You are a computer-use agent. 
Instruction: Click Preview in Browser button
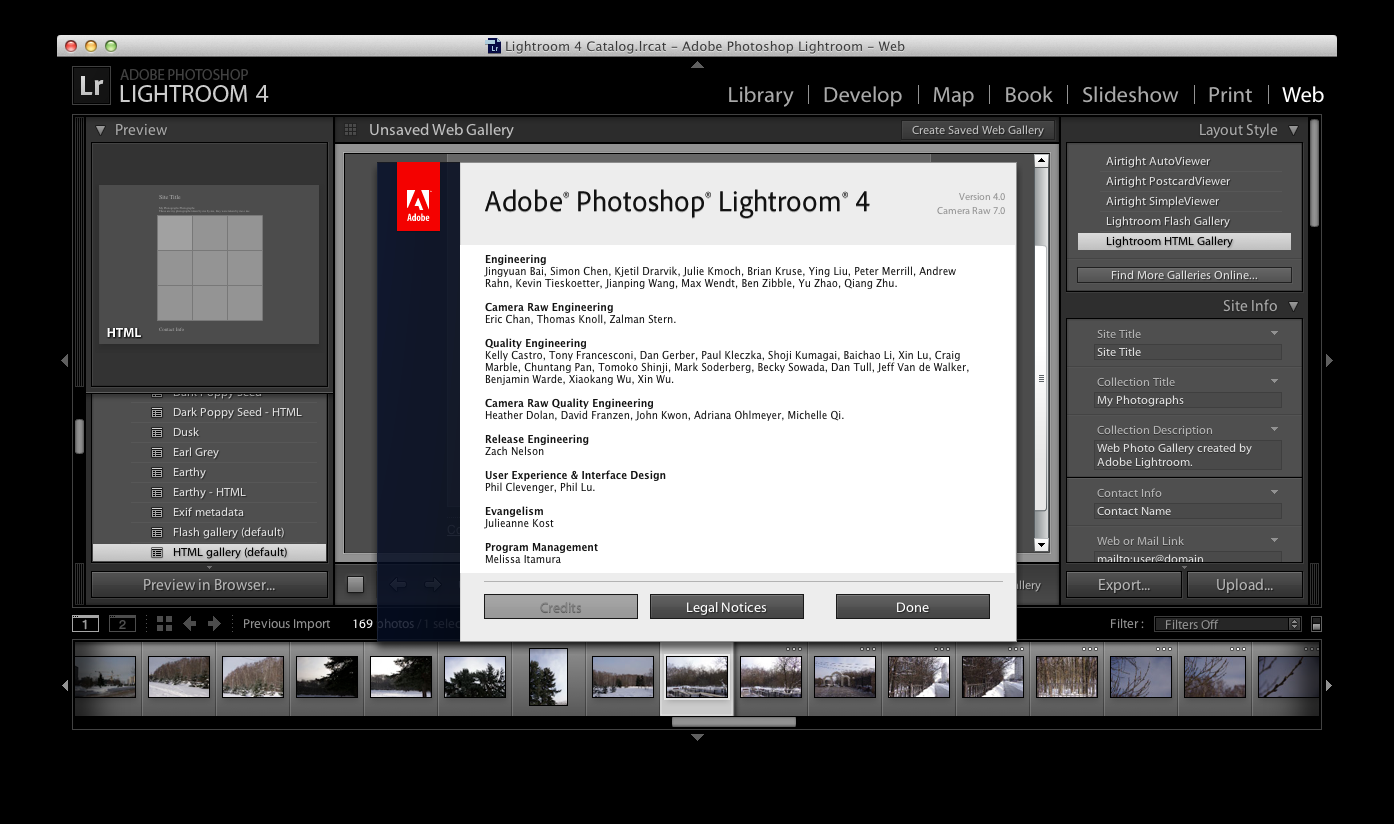[x=209, y=585]
